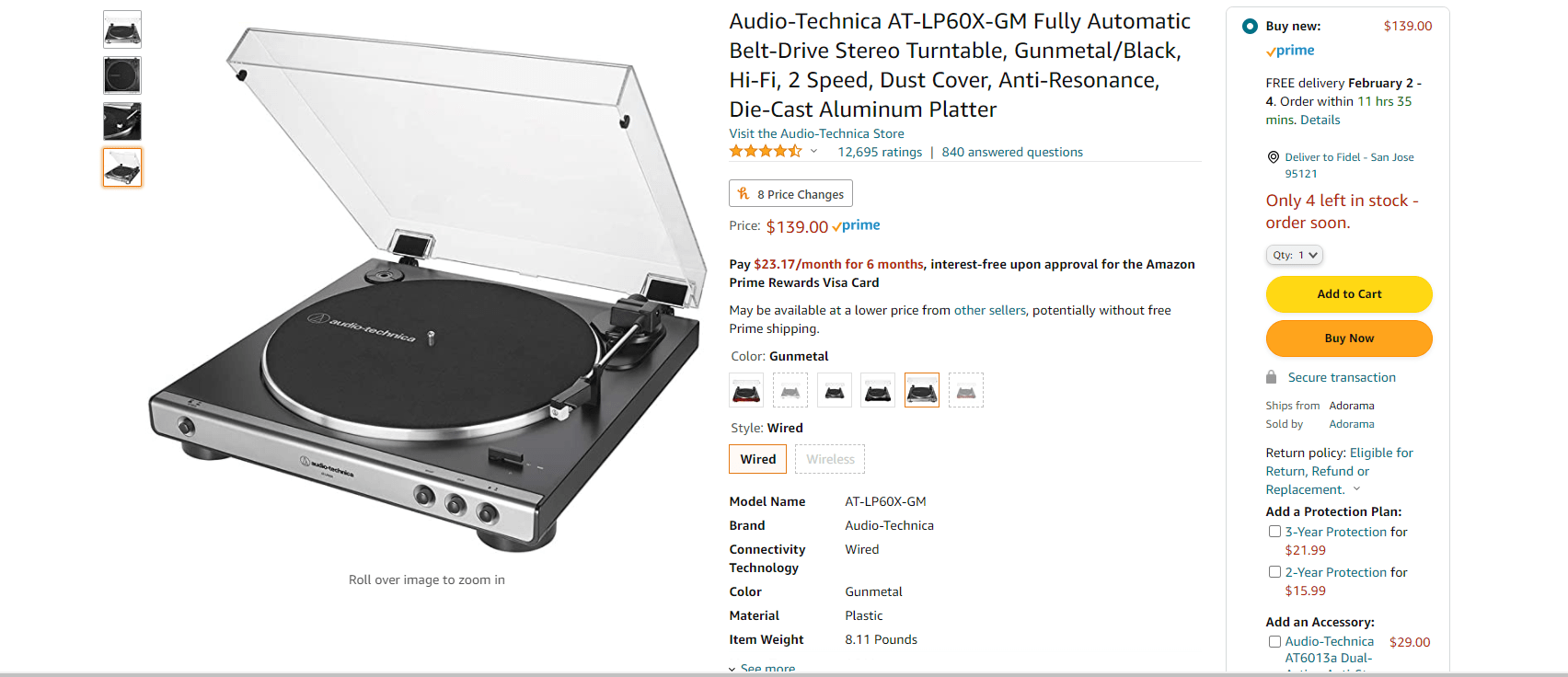Expand the Return policy details
The height and width of the screenshot is (677, 1568).
1355,488
